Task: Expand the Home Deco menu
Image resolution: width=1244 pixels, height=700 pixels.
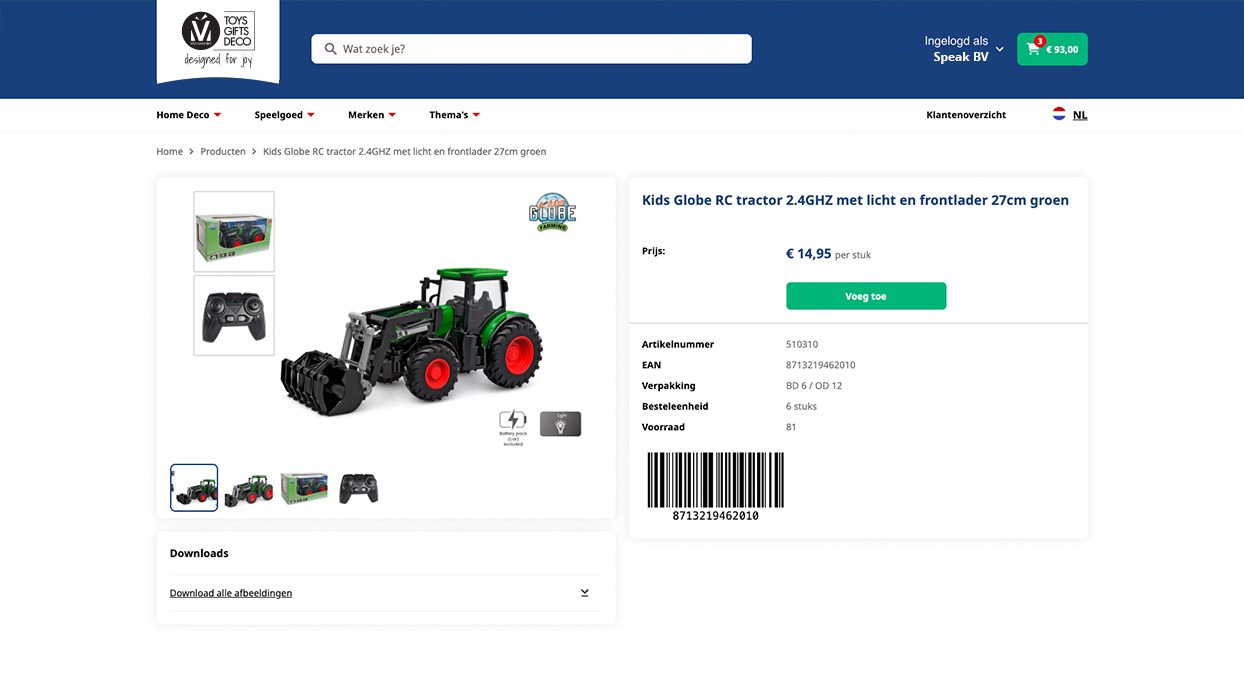Action: (189, 115)
